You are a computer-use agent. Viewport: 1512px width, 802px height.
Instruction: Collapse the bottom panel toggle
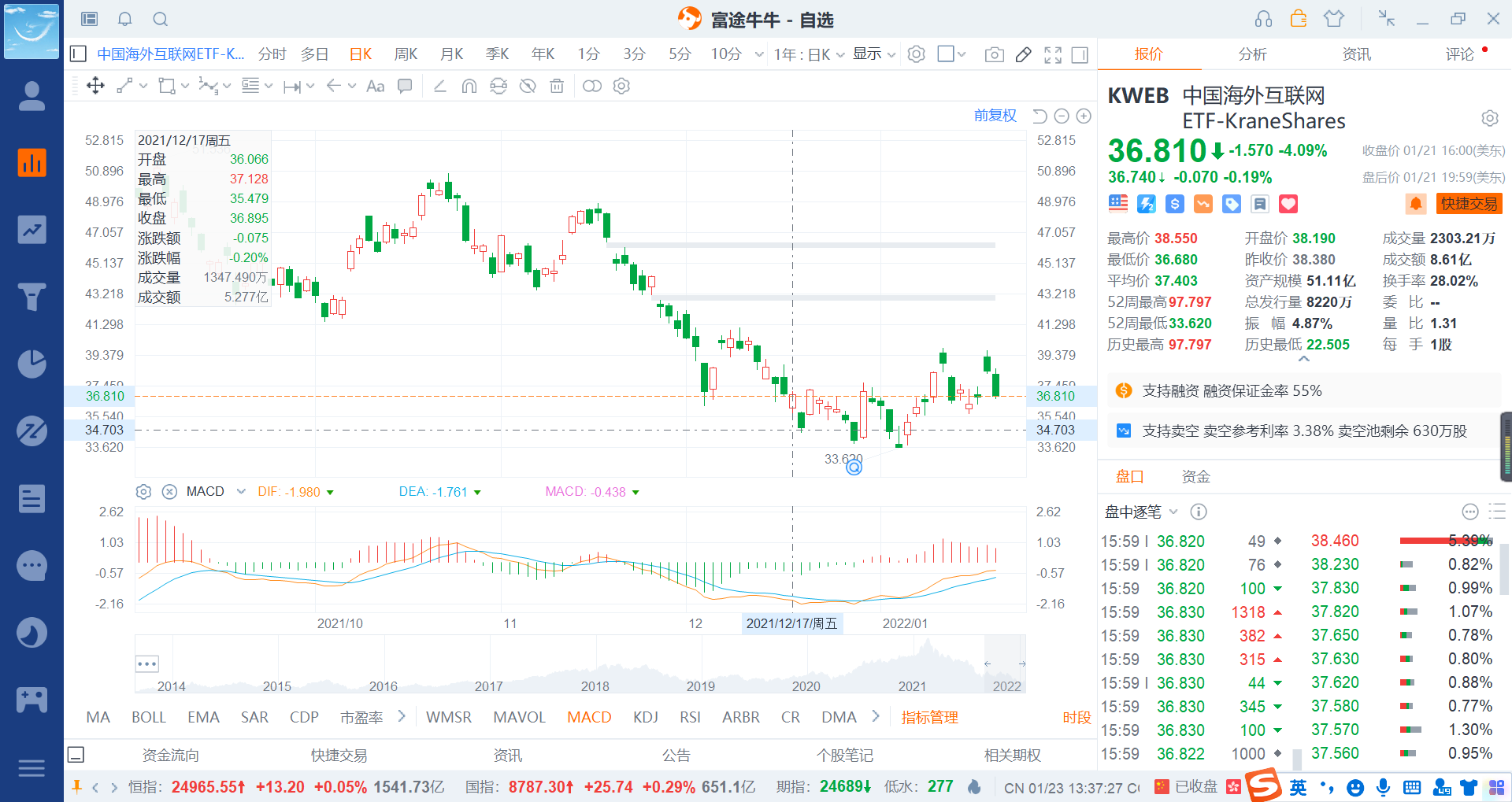coord(76,755)
